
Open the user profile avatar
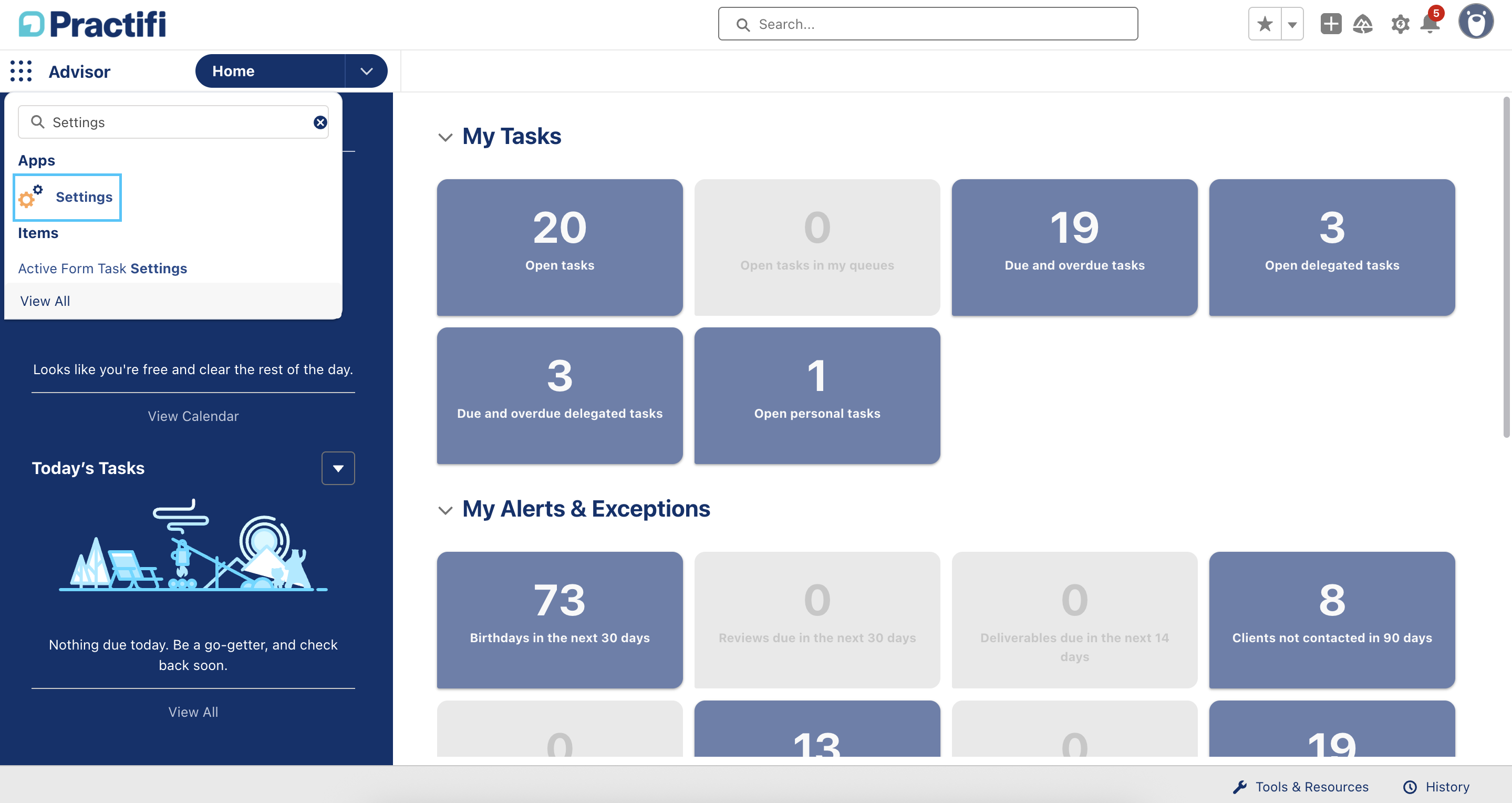point(1476,22)
